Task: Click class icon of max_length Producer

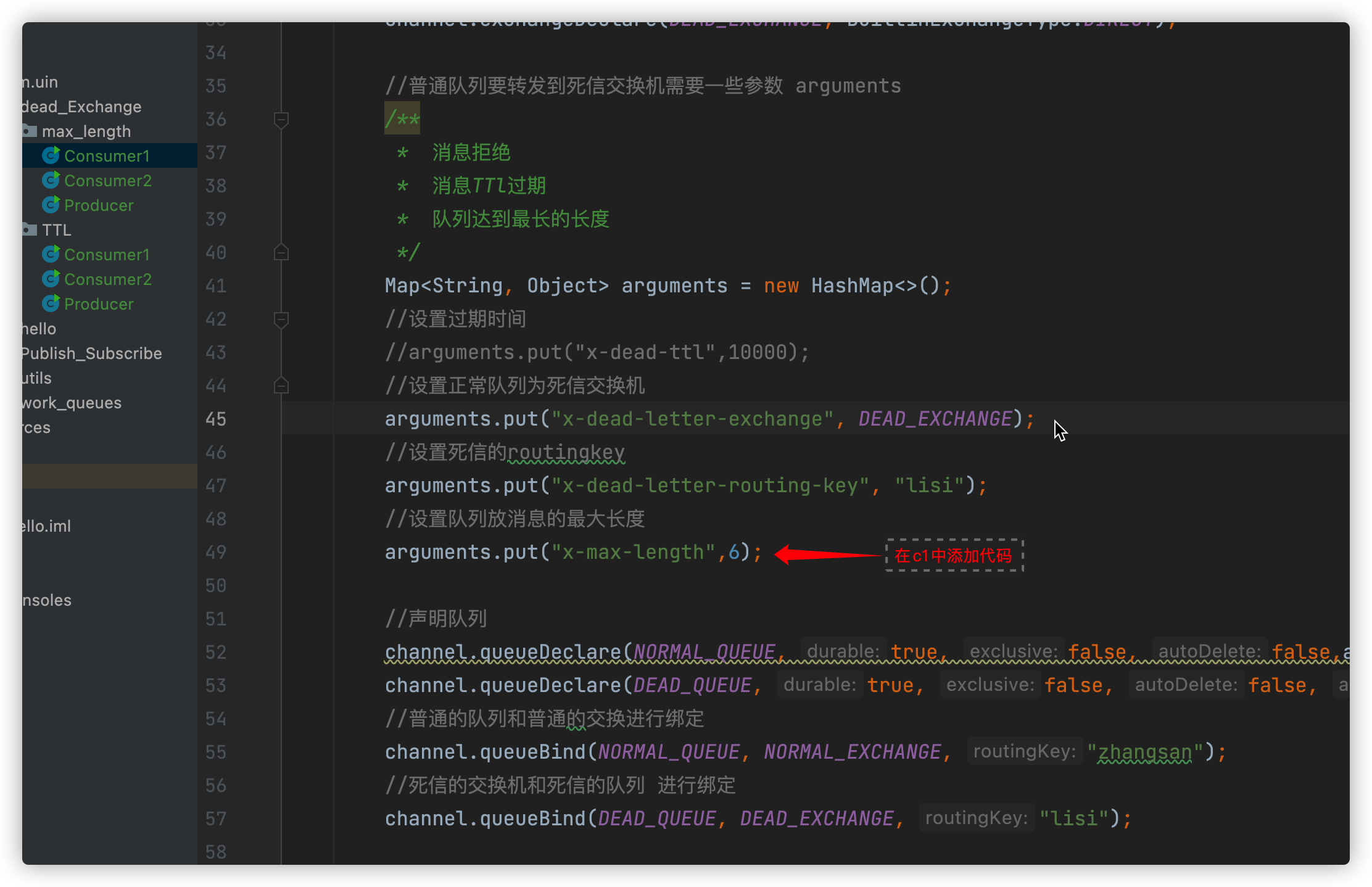Action: pyautogui.click(x=51, y=205)
